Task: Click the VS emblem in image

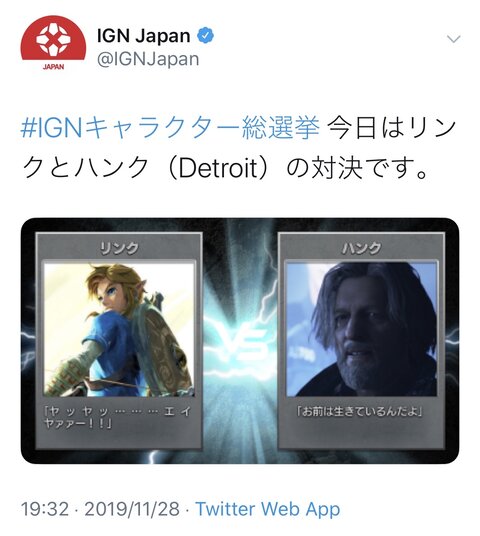Action: (x=240, y=342)
